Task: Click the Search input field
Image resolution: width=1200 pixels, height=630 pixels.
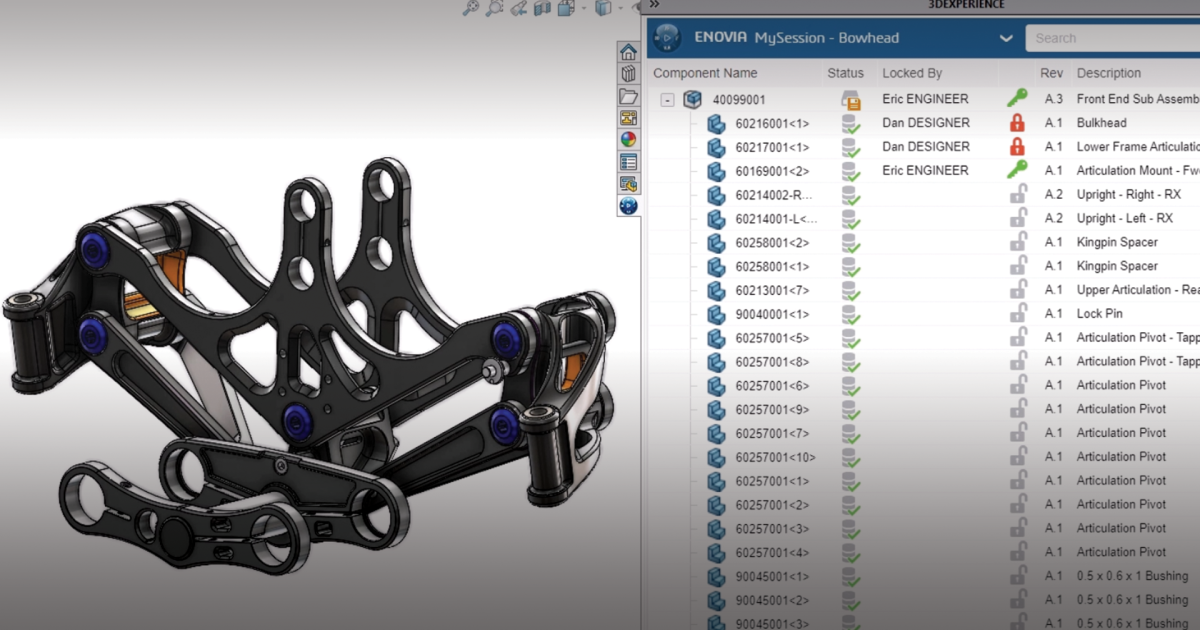Action: click(x=1110, y=38)
